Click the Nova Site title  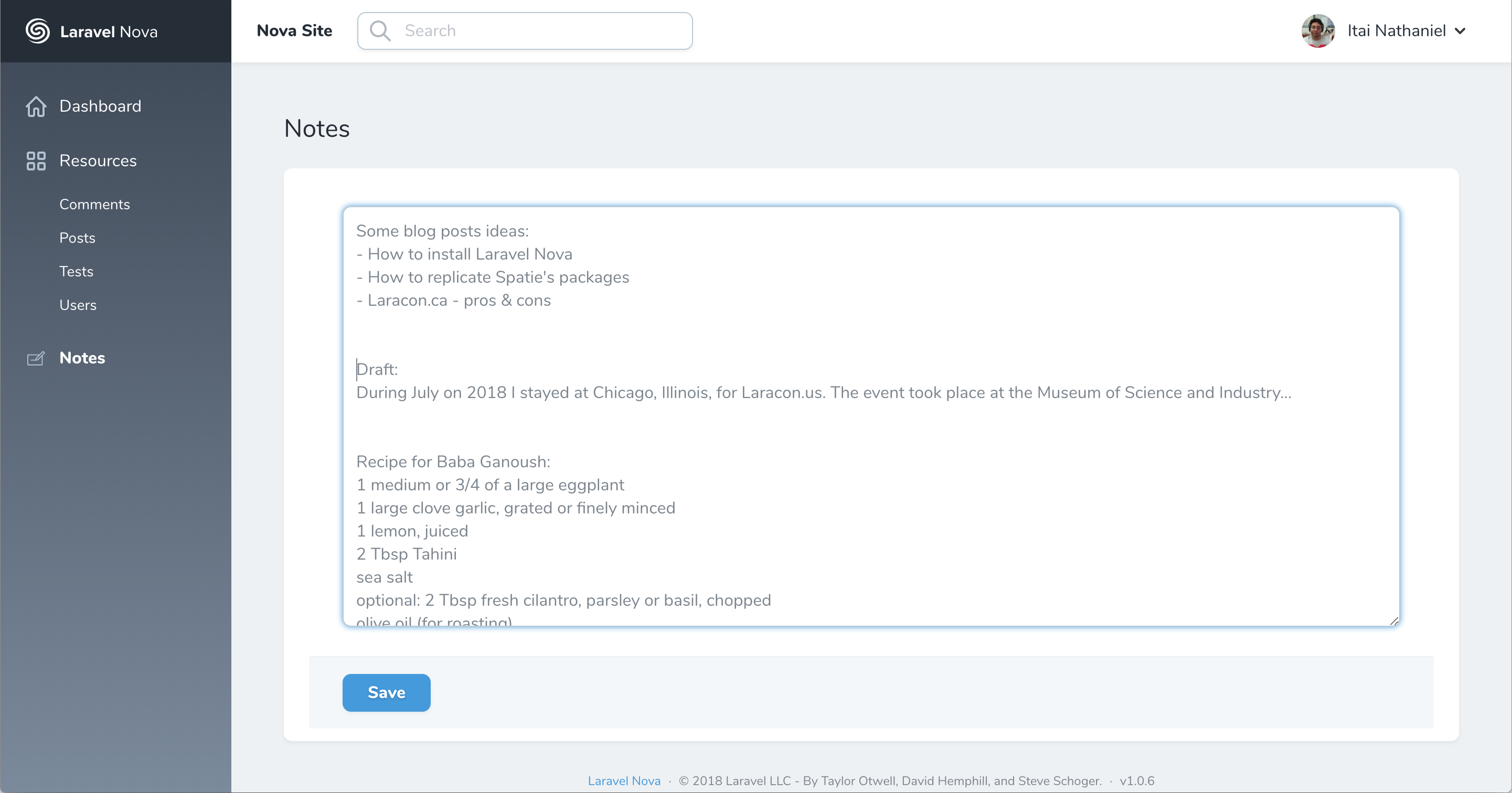pyautogui.click(x=295, y=30)
